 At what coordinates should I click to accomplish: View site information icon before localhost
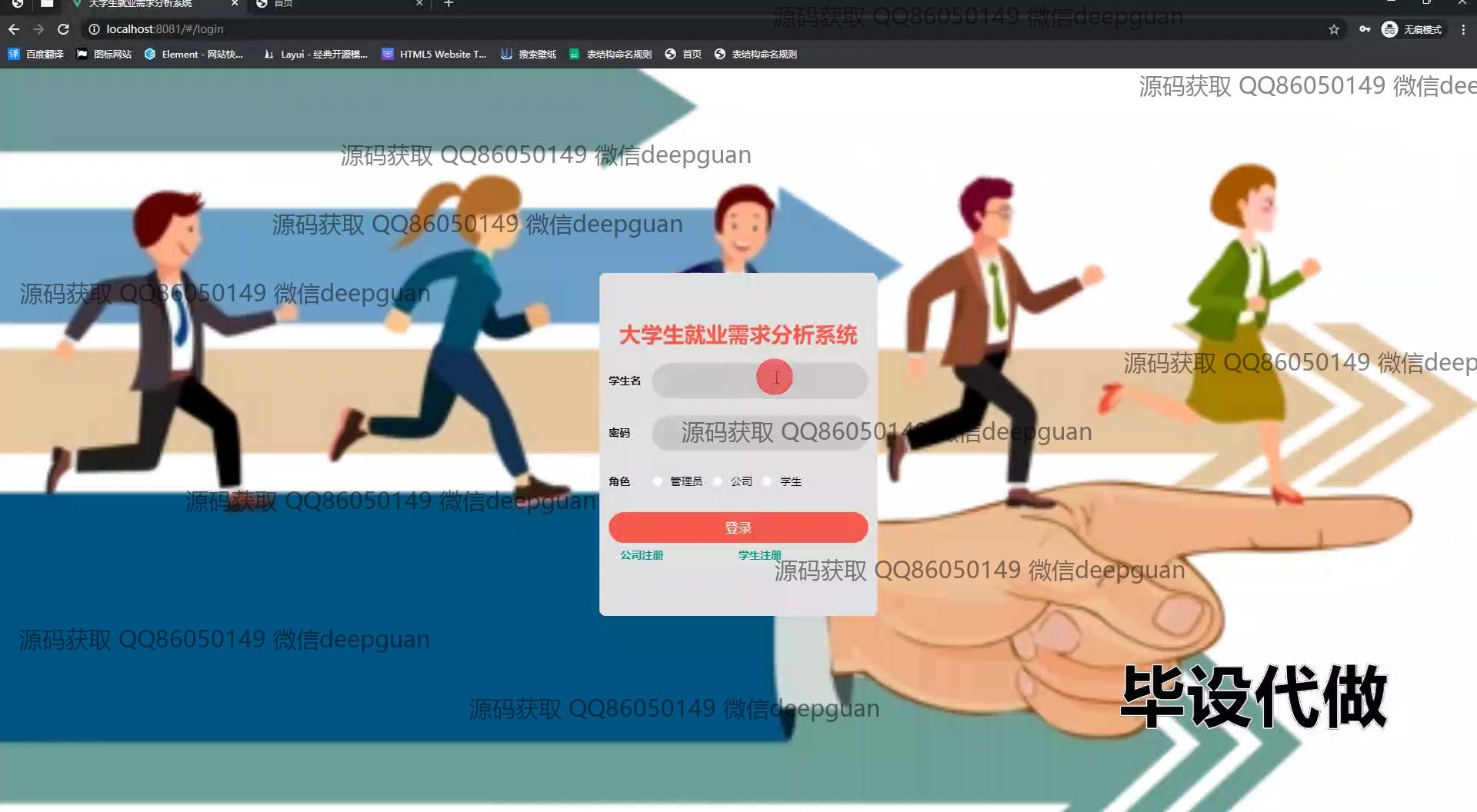point(94,29)
